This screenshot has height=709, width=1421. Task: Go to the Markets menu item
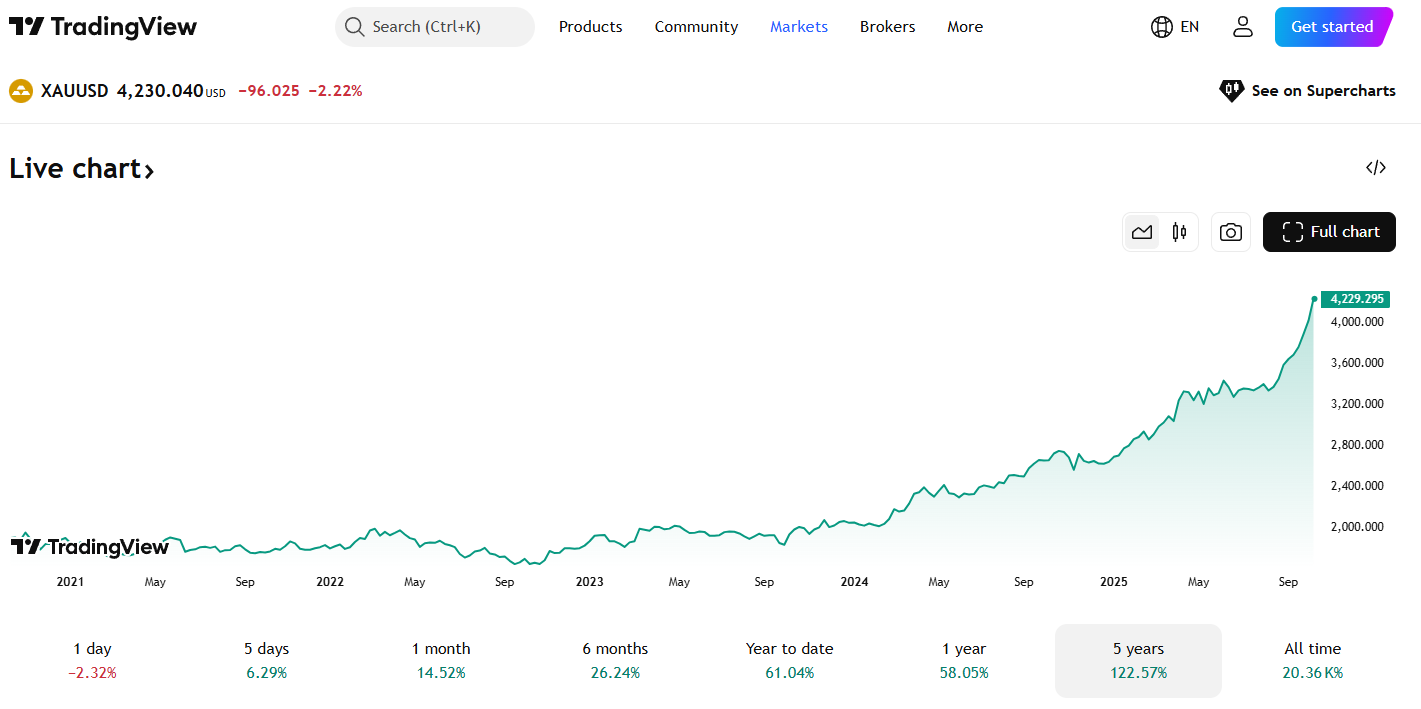pyautogui.click(x=798, y=27)
